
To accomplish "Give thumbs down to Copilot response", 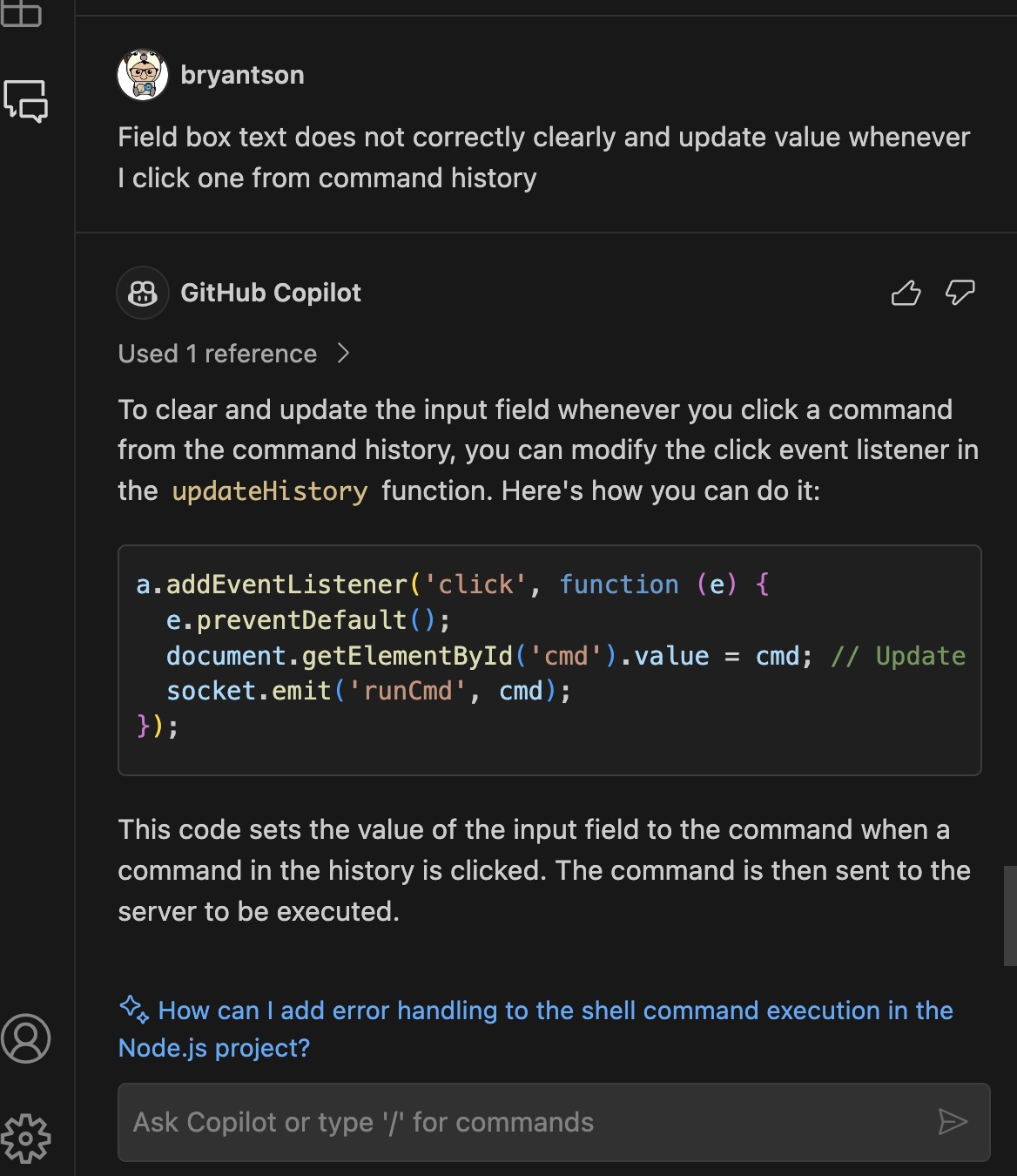I will pyautogui.click(x=960, y=293).
